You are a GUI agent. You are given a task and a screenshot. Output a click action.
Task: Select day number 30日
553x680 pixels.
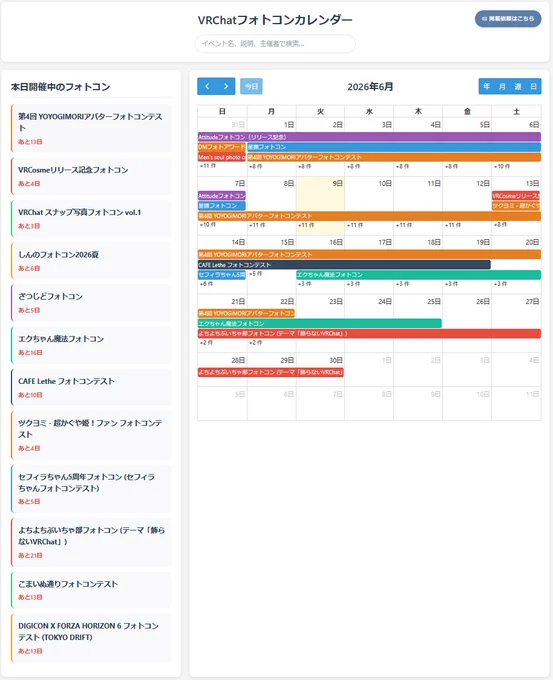click(x=336, y=360)
